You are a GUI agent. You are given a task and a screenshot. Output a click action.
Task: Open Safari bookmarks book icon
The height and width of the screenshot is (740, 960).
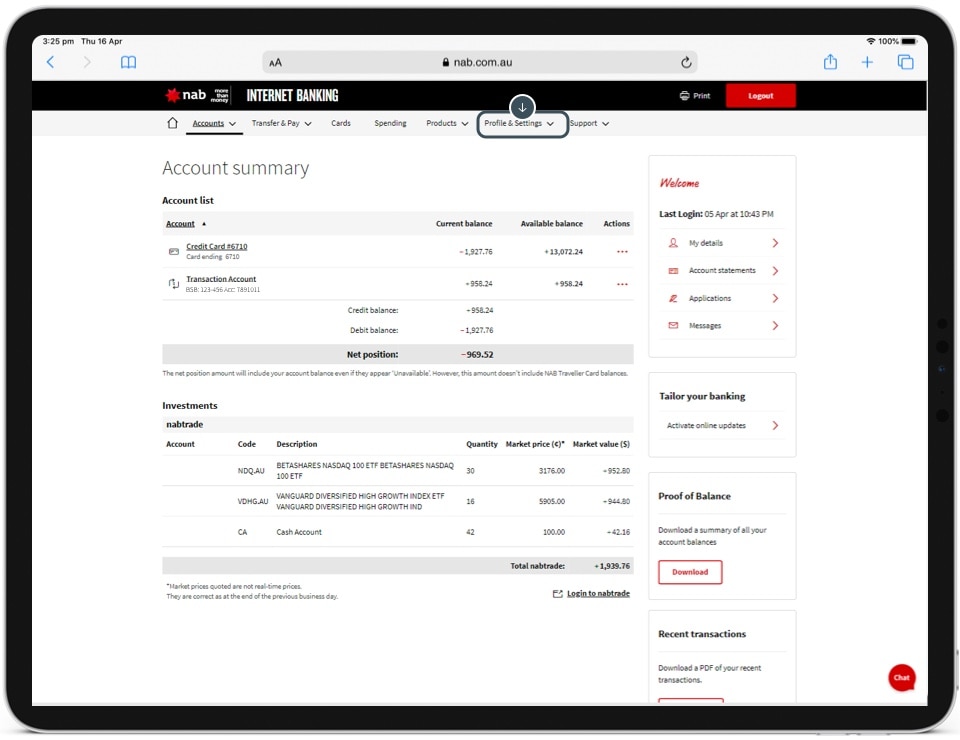coord(128,62)
